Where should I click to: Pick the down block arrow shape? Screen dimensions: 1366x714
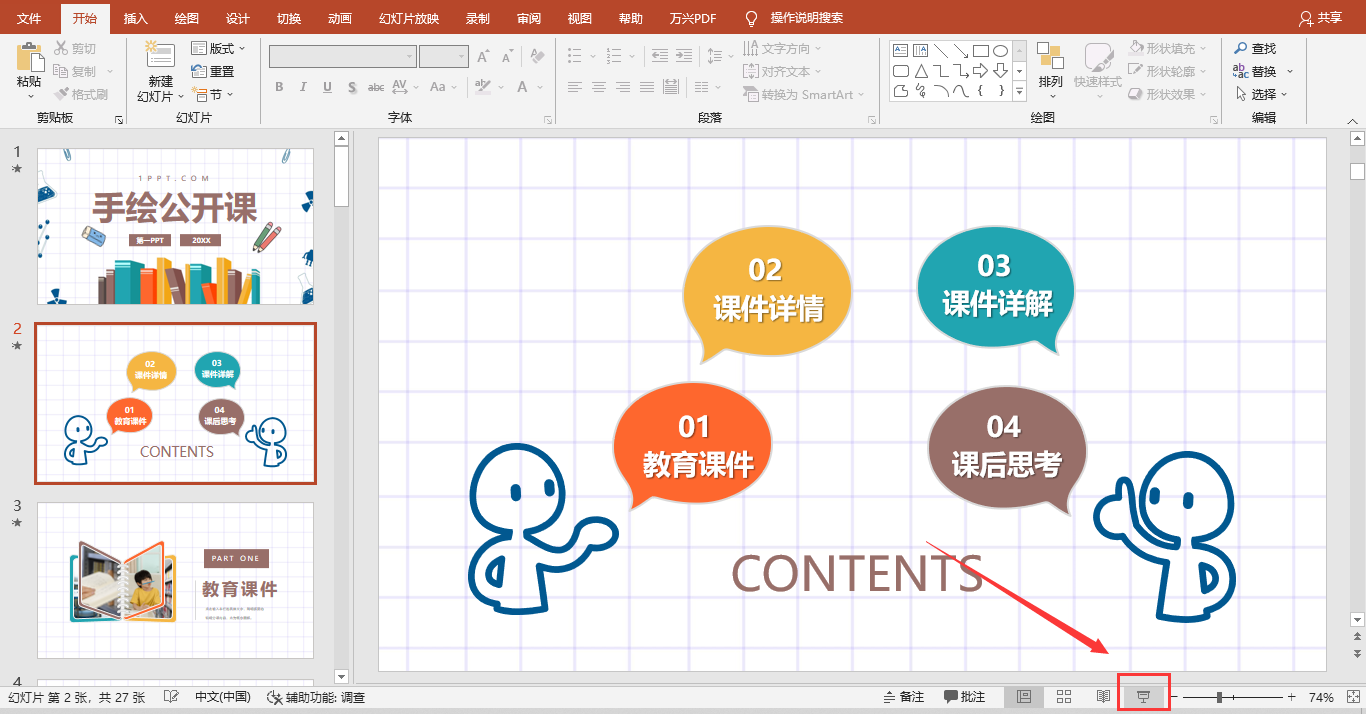1000,71
